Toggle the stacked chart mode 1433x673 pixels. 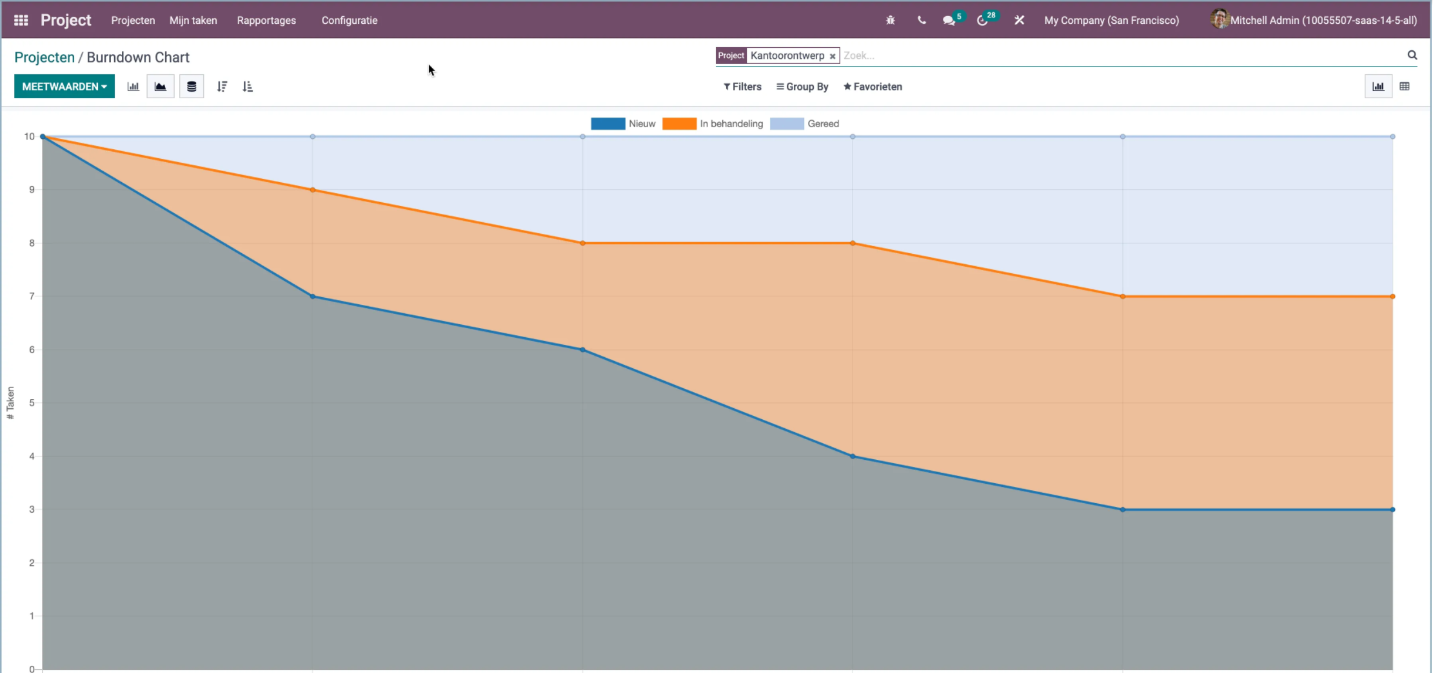point(192,87)
